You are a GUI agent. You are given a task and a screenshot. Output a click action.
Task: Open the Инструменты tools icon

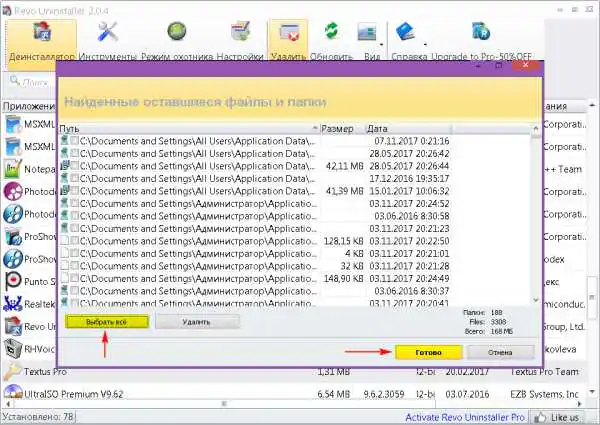tap(108, 31)
